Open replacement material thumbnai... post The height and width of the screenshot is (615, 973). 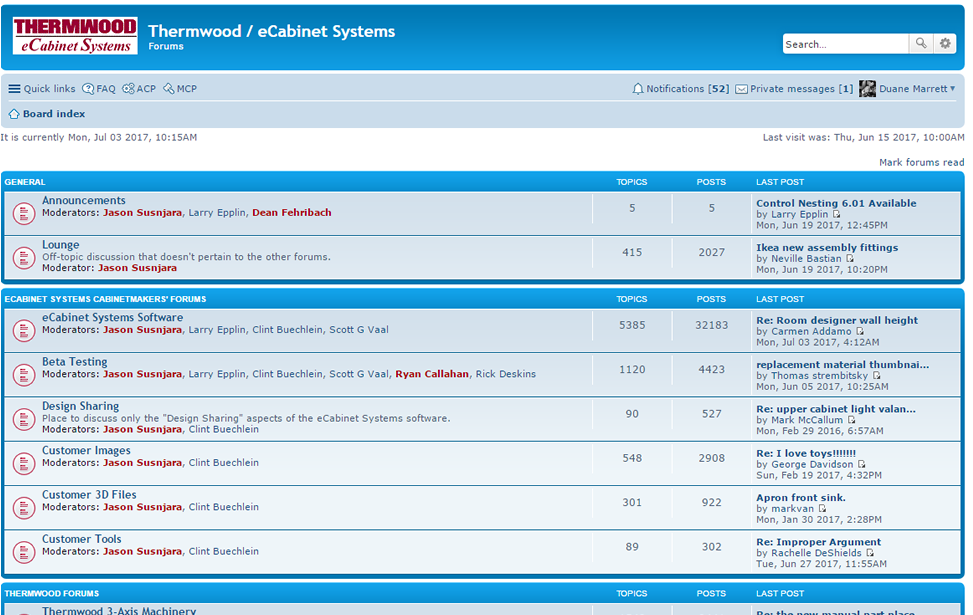pyautogui.click(x=843, y=365)
